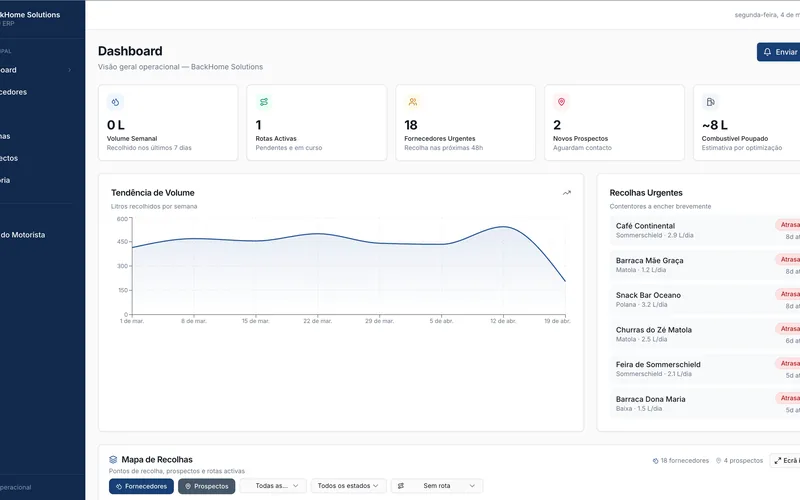Click the Novos Prospectos map pin icon
The width and height of the screenshot is (800, 500).
(561, 102)
